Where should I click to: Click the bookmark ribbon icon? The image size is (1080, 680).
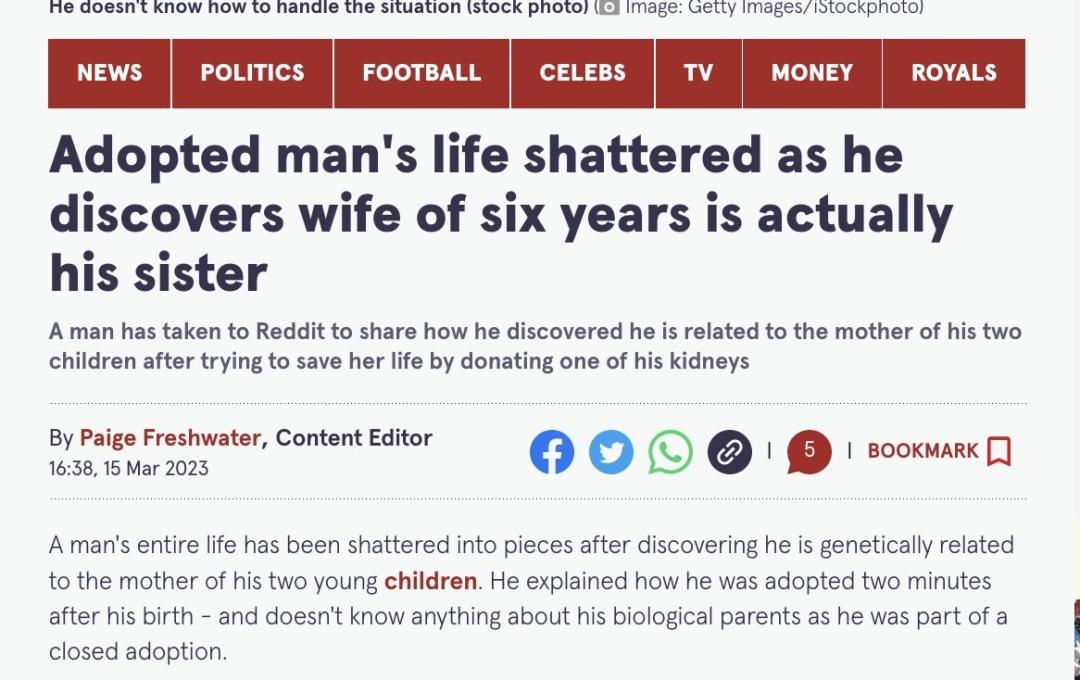(x=999, y=451)
